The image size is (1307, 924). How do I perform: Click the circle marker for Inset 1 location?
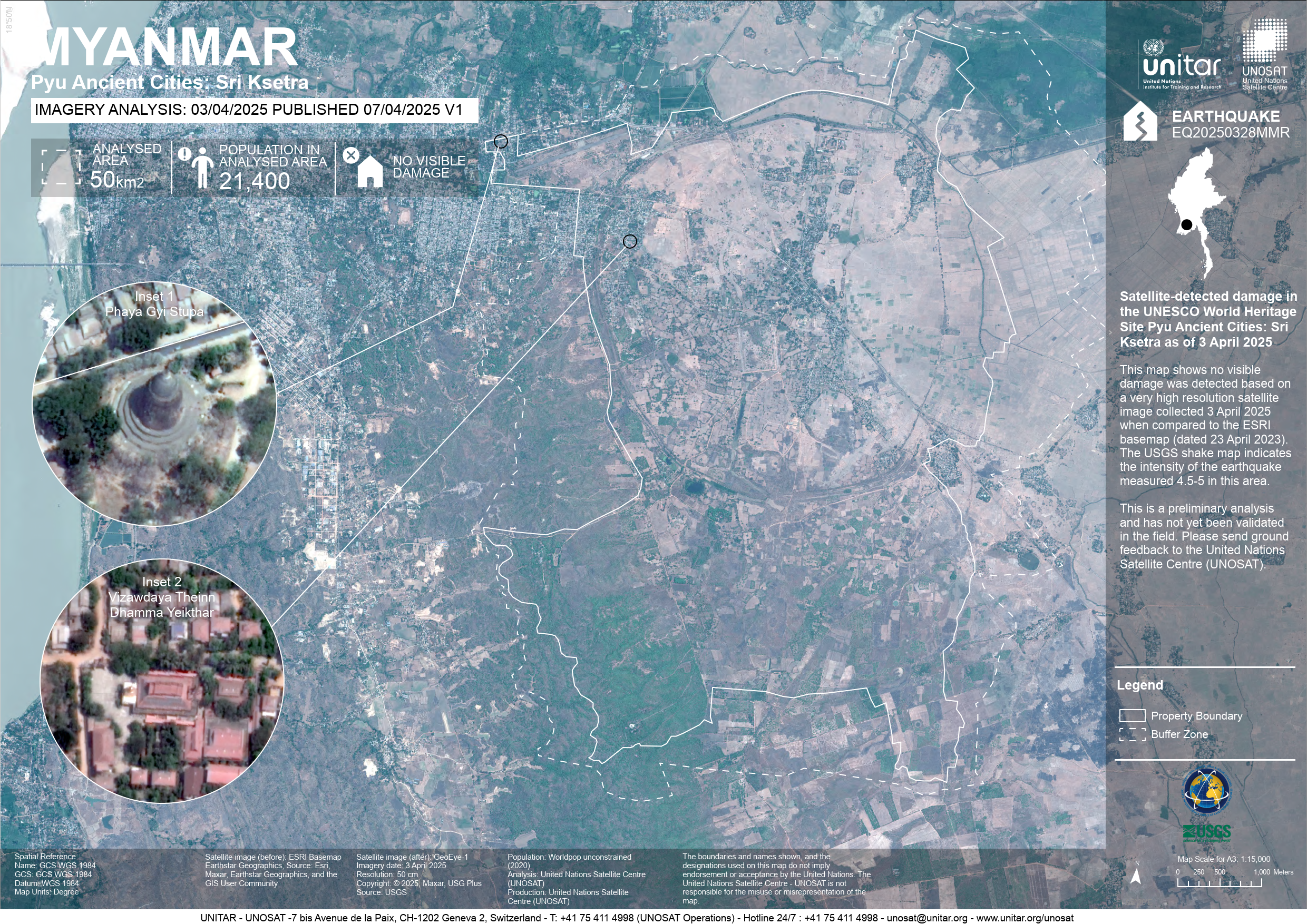coord(500,141)
